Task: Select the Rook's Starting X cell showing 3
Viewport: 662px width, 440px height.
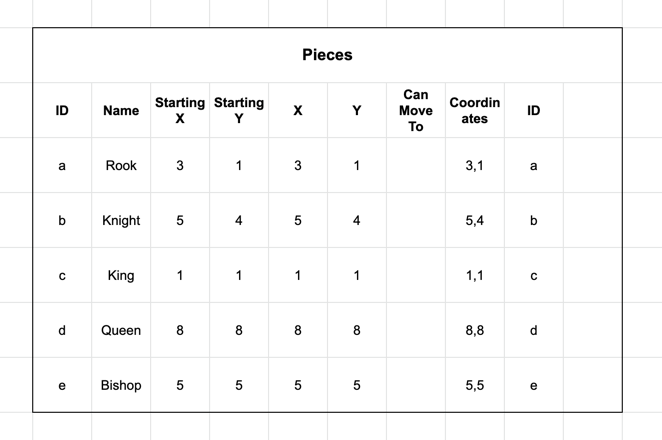Action: [x=180, y=165]
